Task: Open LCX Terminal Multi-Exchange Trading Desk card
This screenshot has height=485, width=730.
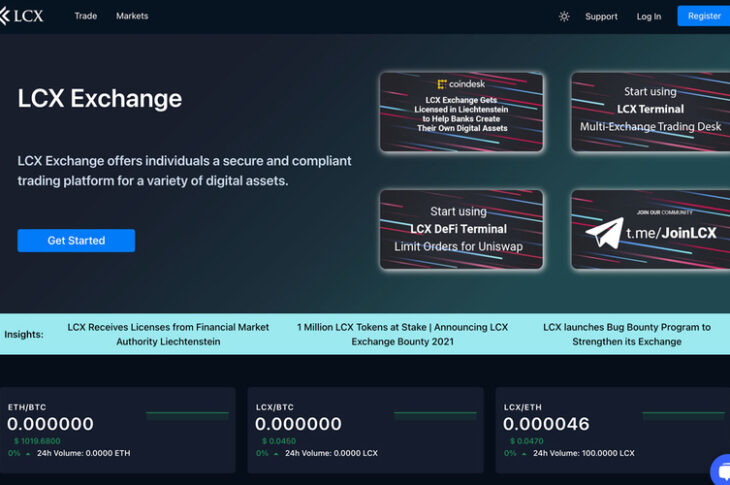Action: (x=650, y=112)
